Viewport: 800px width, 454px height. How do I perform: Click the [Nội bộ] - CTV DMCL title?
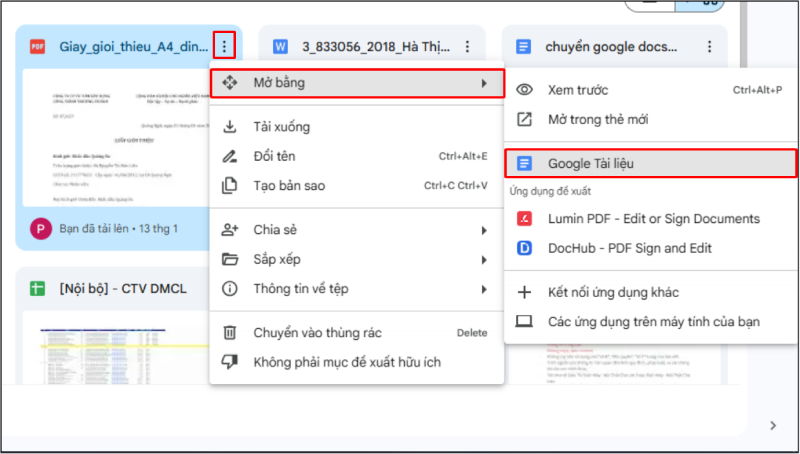(x=123, y=289)
